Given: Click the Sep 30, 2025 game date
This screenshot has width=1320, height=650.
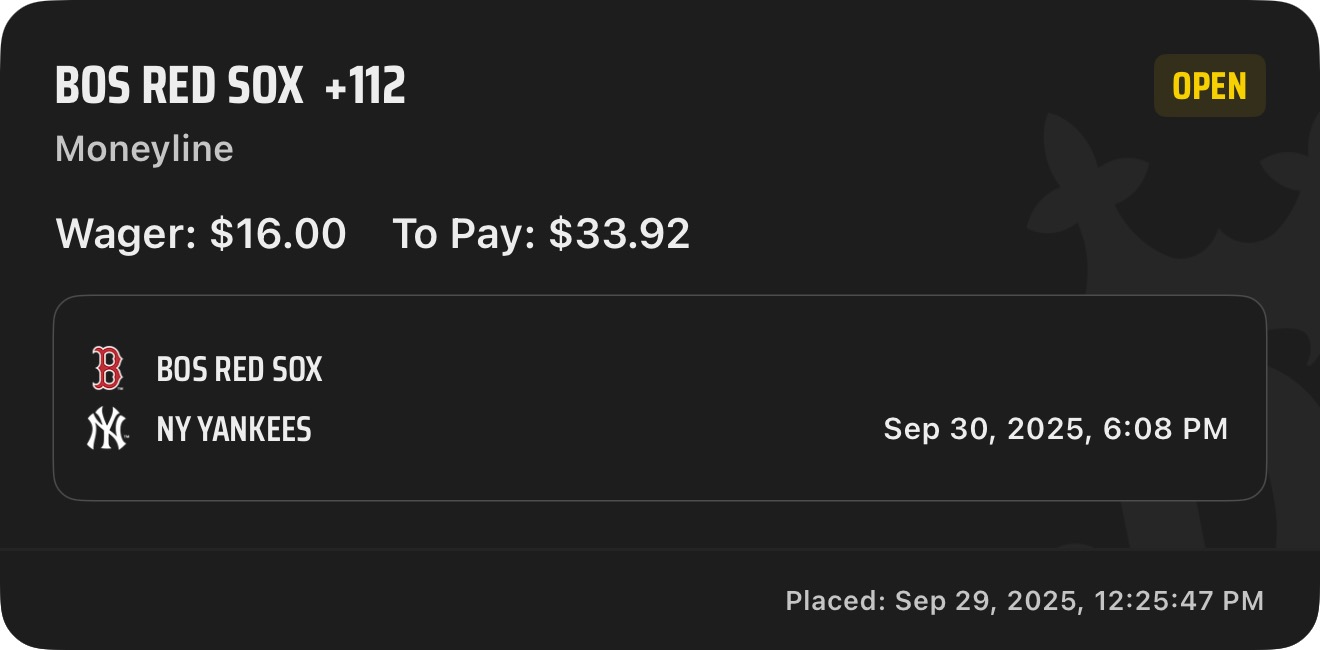Looking at the screenshot, I should (x=985, y=429).
